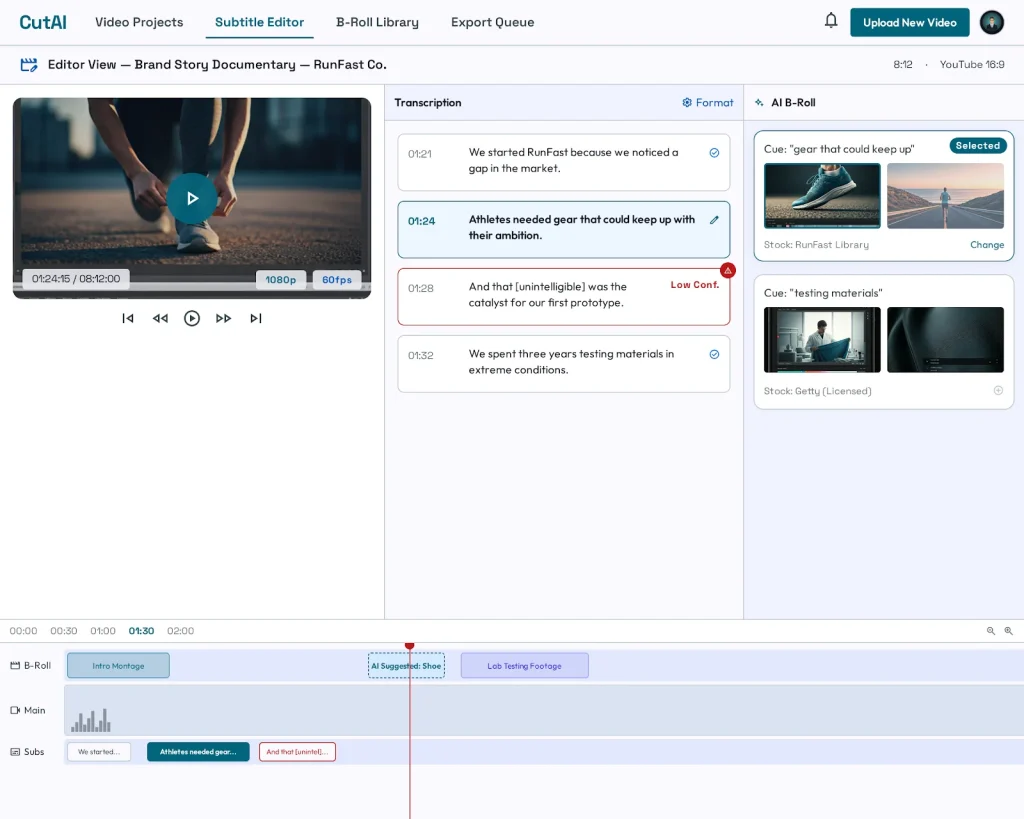Click the 01:24 timestamp
Image resolution: width=1024 pixels, height=819 pixels.
pyautogui.click(x=421, y=221)
